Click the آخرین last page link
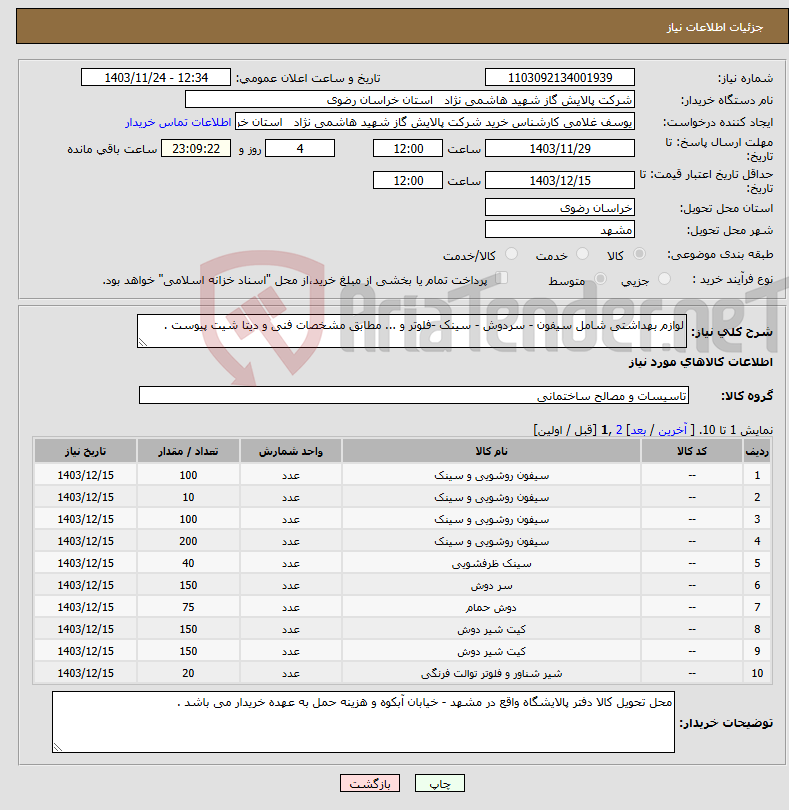 [x=672, y=430]
